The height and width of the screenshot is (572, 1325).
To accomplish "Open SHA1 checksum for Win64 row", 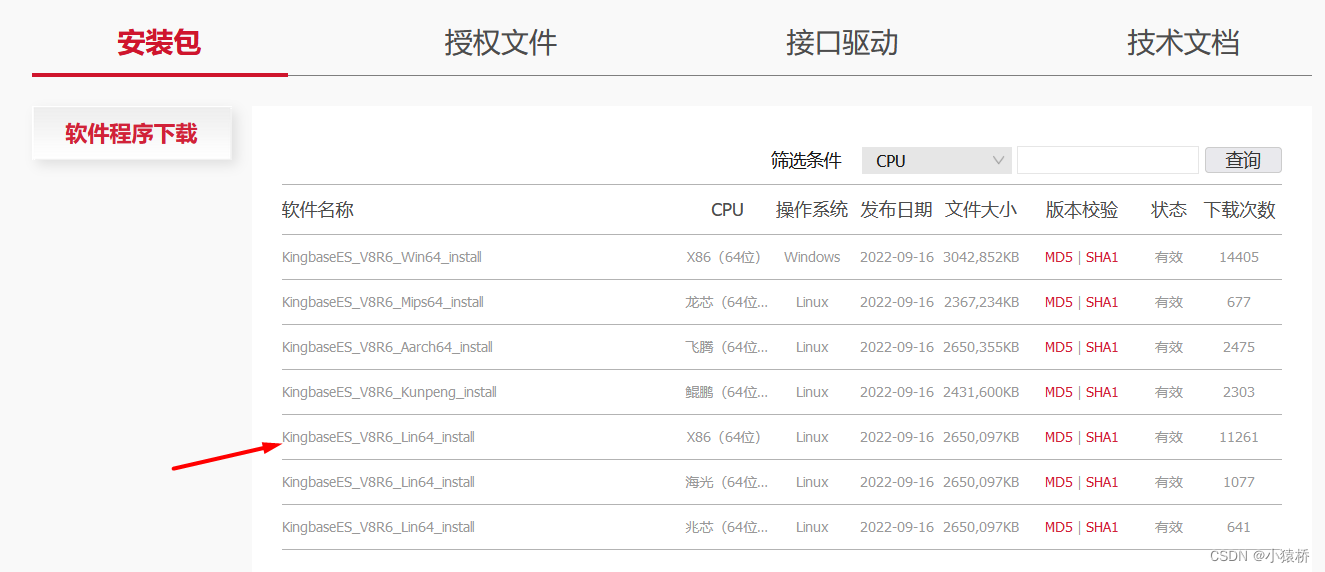I will [1102, 257].
